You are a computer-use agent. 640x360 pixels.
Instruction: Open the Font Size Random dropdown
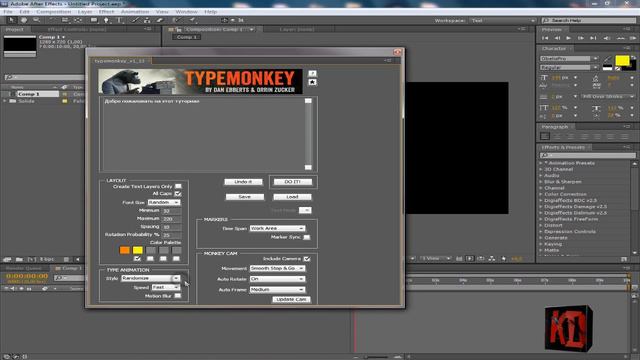(x=164, y=202)
